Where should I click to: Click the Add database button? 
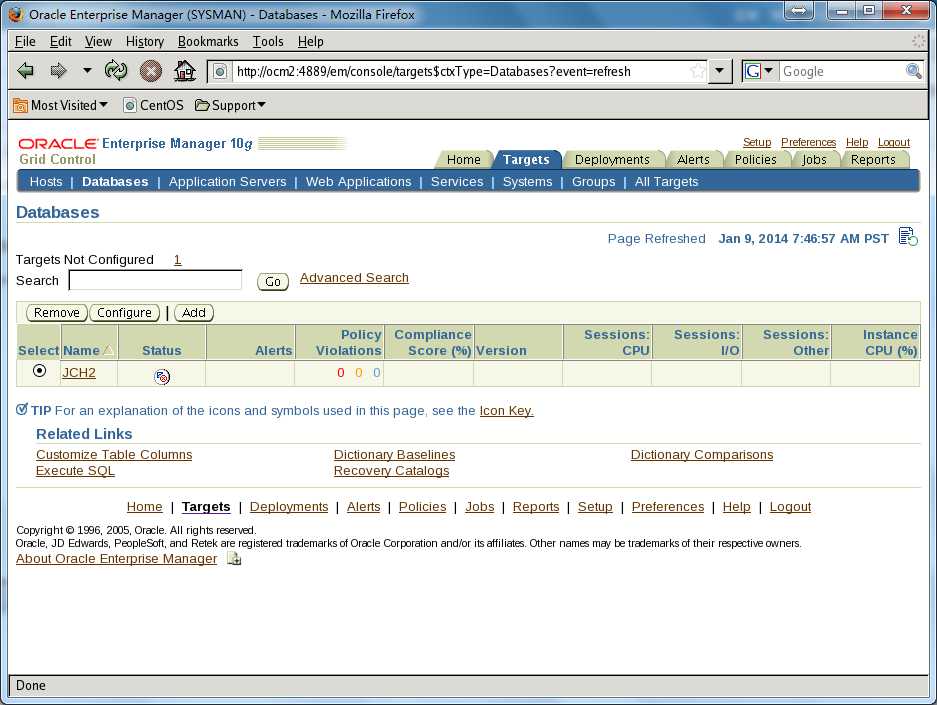[x=194, y=312]
